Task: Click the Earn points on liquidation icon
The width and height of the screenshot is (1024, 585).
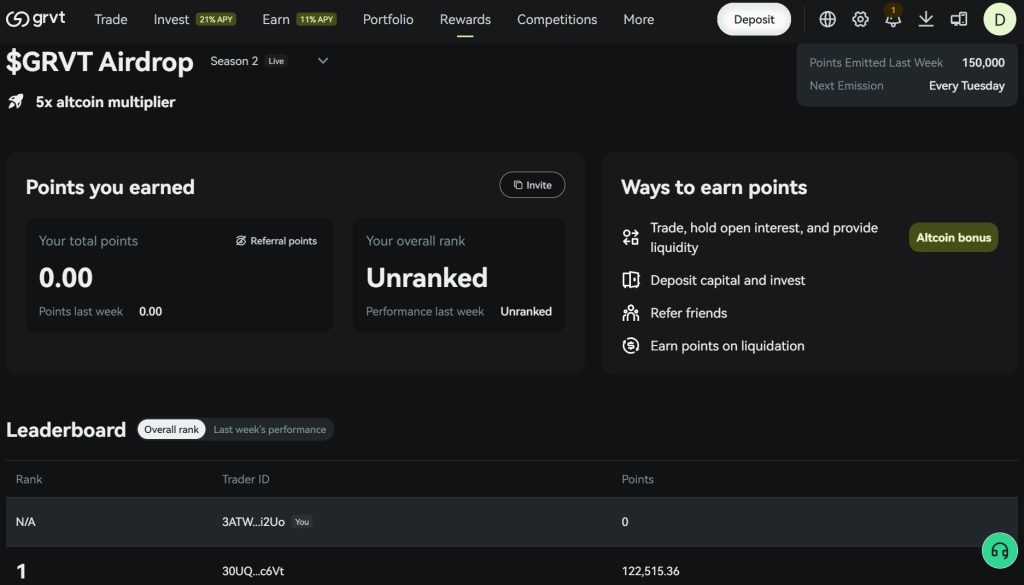Action: coord(630,346)
